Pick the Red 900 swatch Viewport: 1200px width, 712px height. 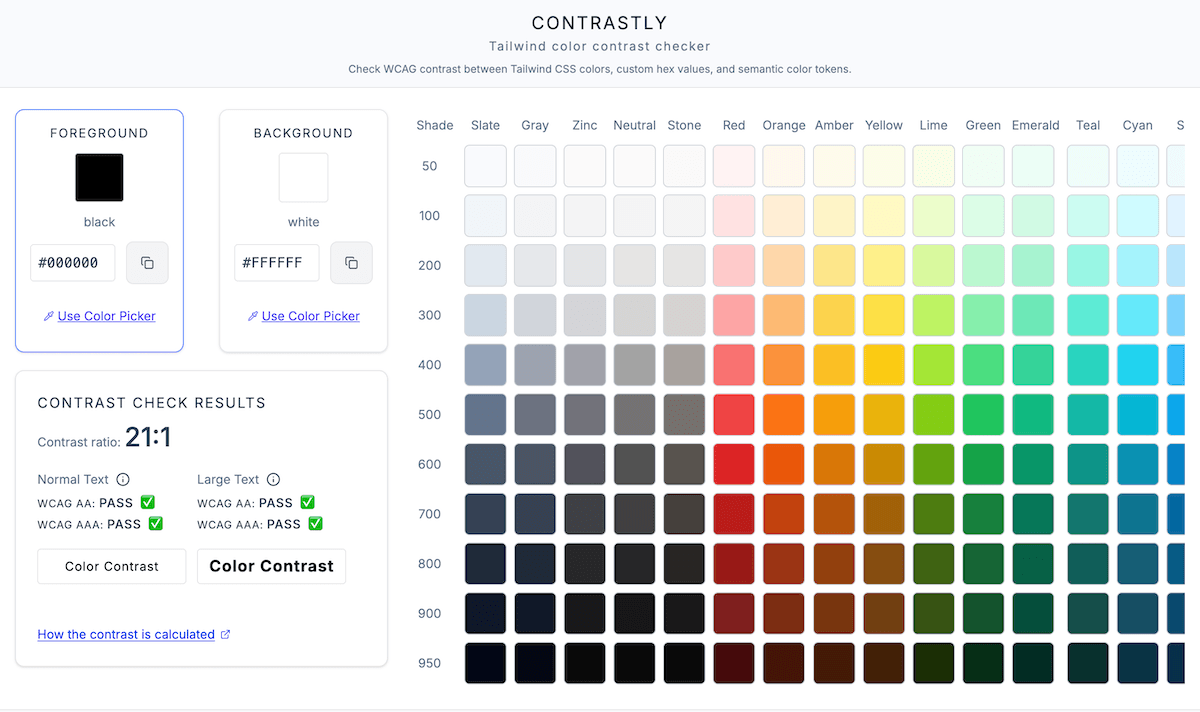tap(734, 613)
